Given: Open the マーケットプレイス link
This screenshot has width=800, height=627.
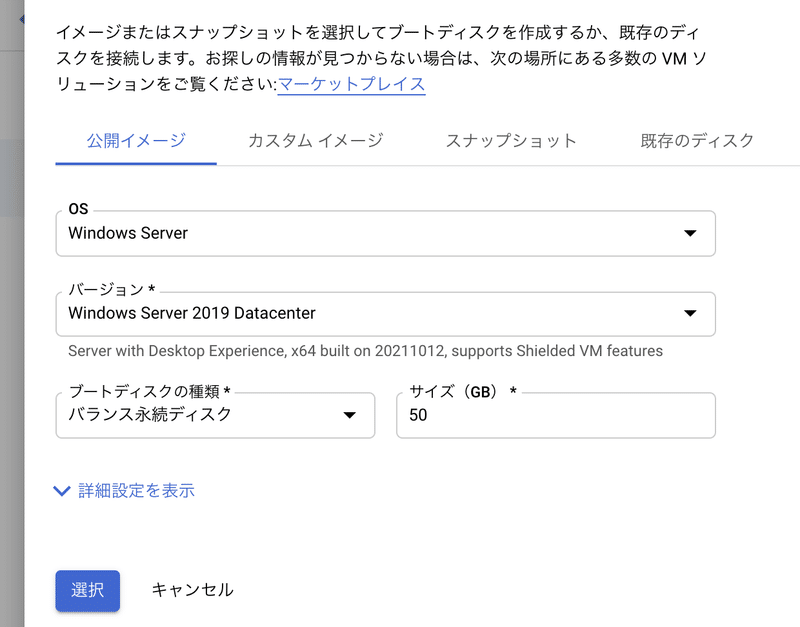Looking at the screenshot, I should [350, 87].
